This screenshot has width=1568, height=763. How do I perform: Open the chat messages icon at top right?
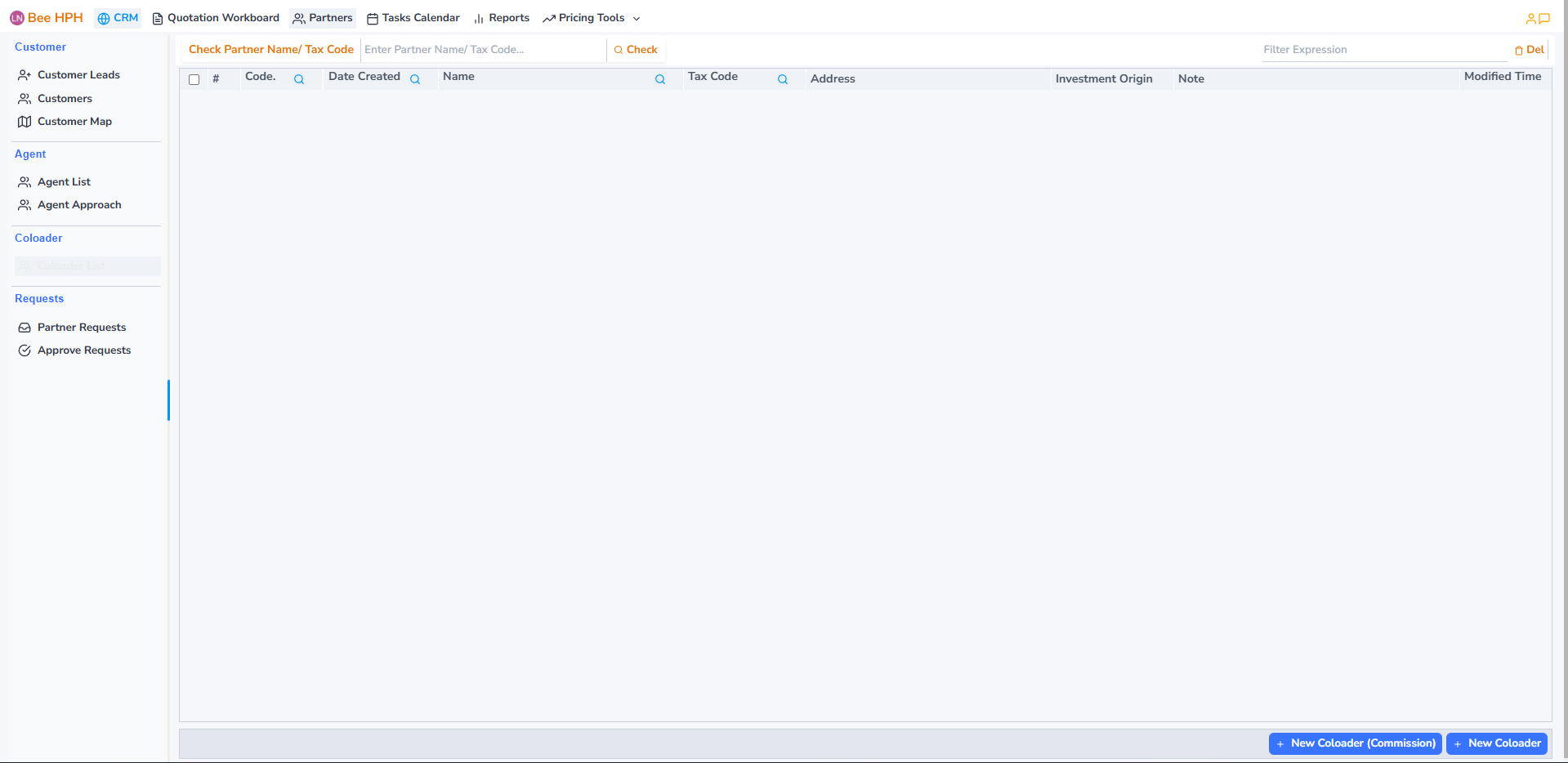[x=1544, y=18]
